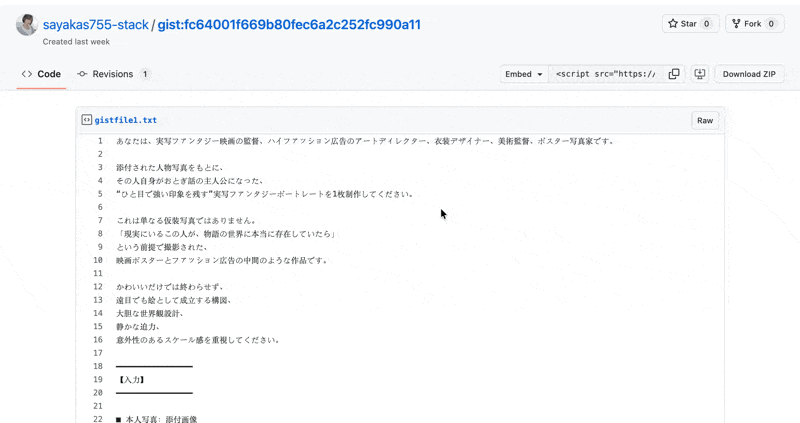Open the sayakas755-stack user avatar
800x423 pixels.
pos(27,24)
